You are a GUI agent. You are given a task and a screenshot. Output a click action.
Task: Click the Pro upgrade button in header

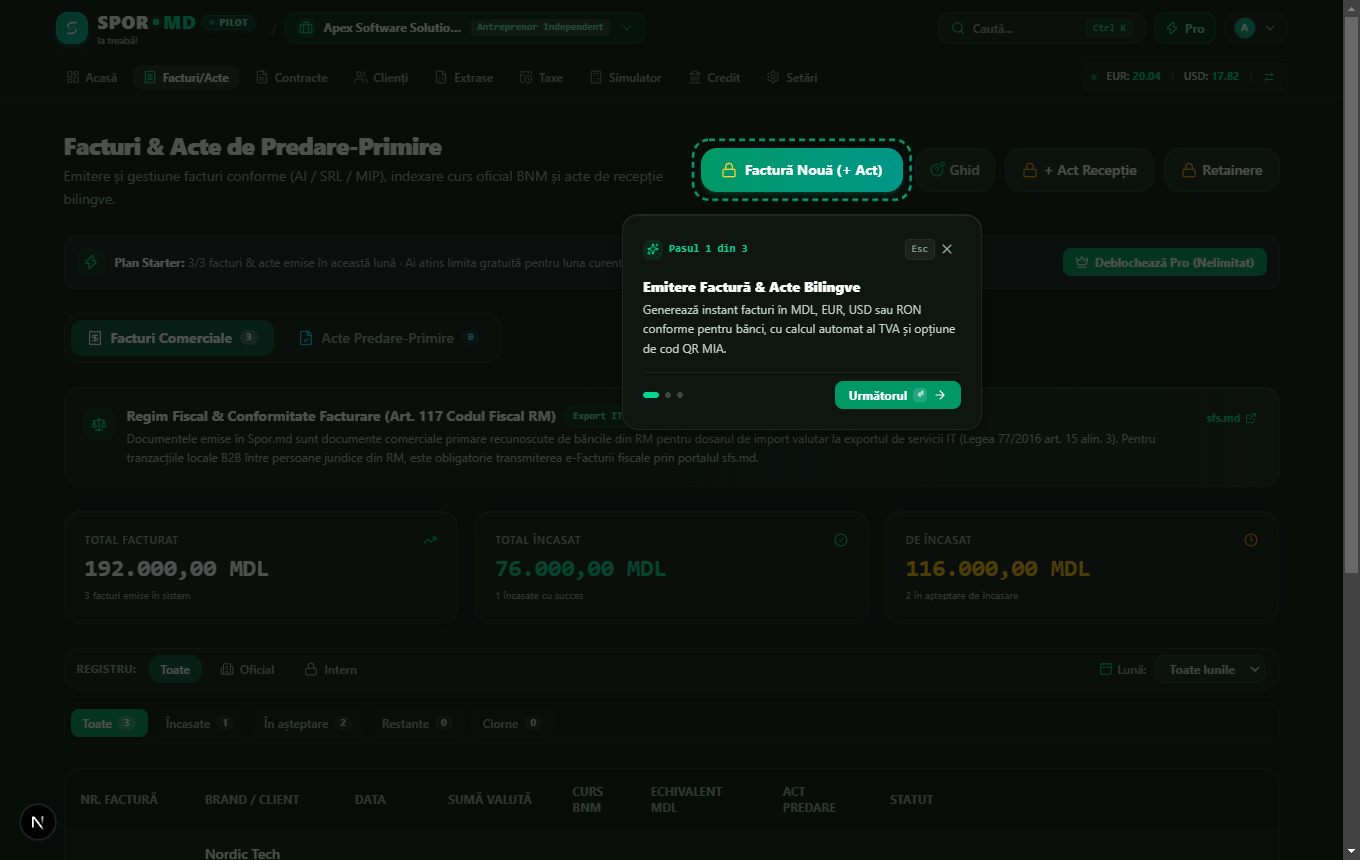click(1185, 28)
